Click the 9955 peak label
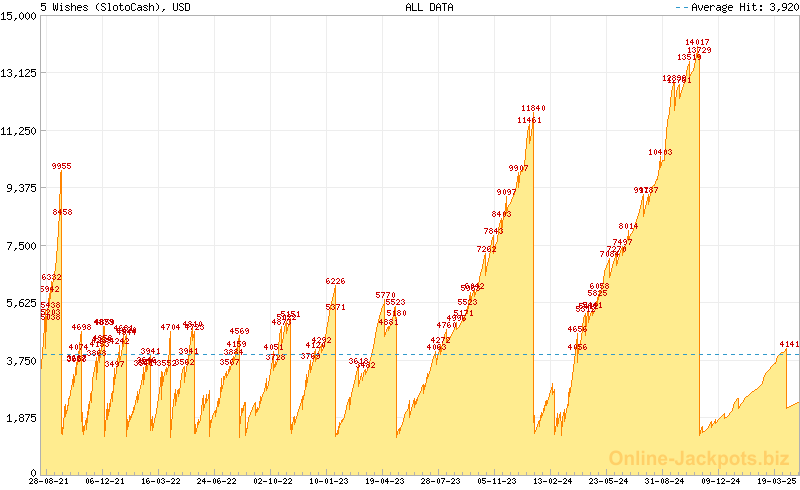 (61, 166)
